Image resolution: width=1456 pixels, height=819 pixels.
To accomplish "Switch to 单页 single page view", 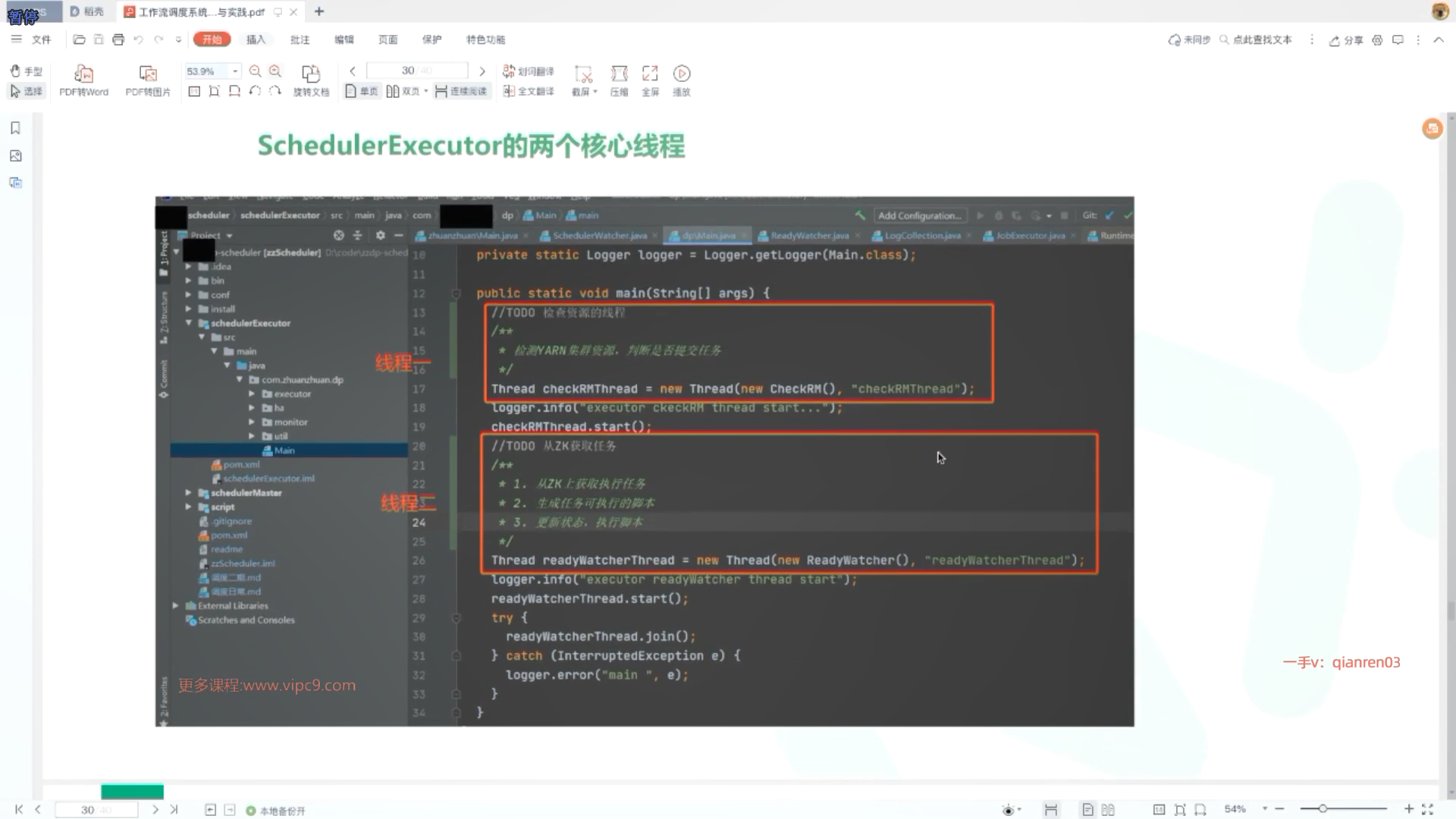I will click(x=362, y=91).
